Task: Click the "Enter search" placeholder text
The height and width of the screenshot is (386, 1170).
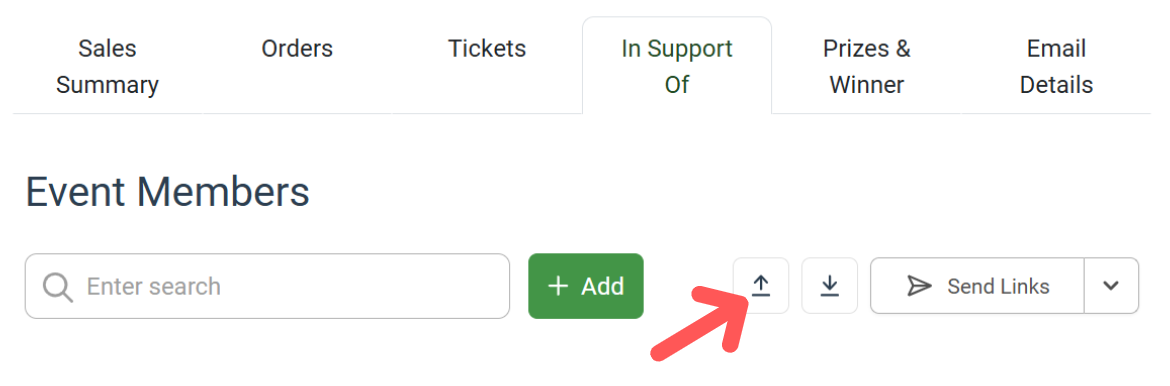Action: pos(154,286)
